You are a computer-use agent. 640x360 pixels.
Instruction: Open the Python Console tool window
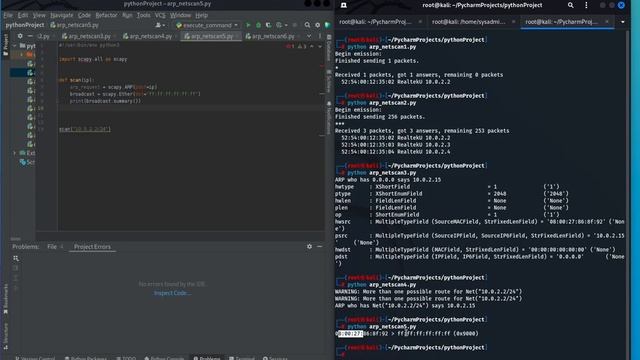click(x=164, y=358)
